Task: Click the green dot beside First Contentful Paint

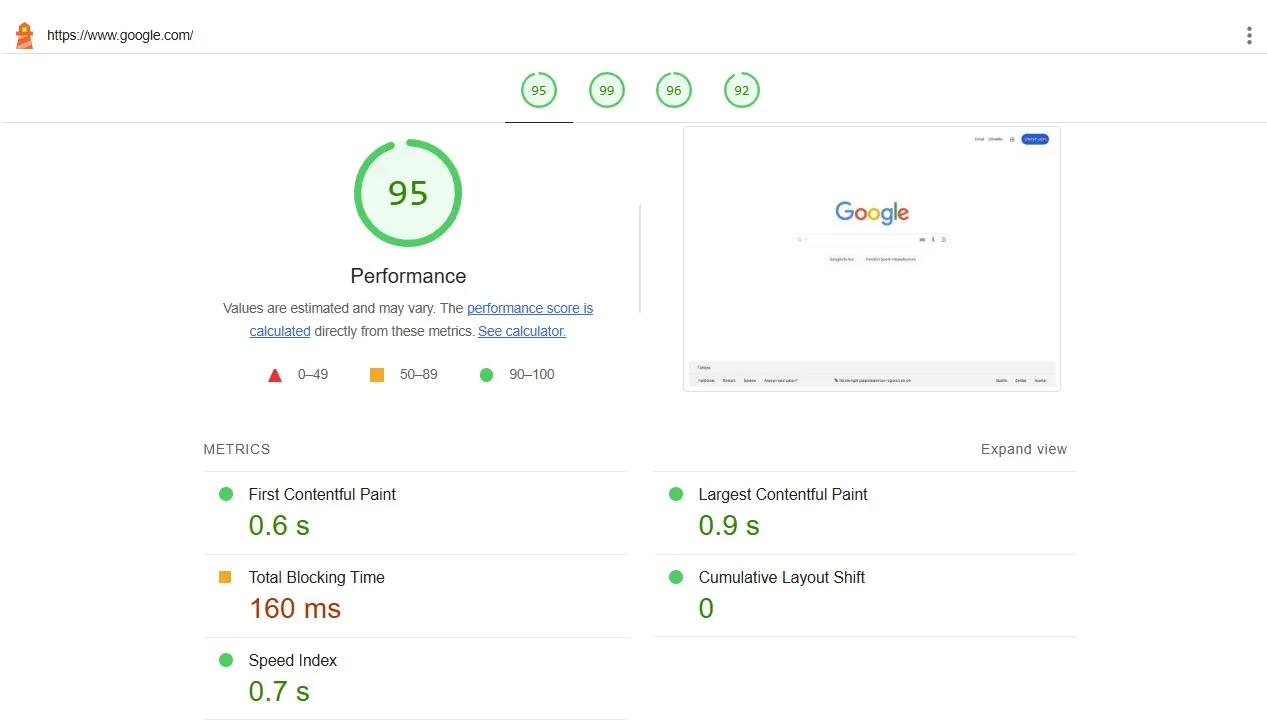Action: (226, 494)
